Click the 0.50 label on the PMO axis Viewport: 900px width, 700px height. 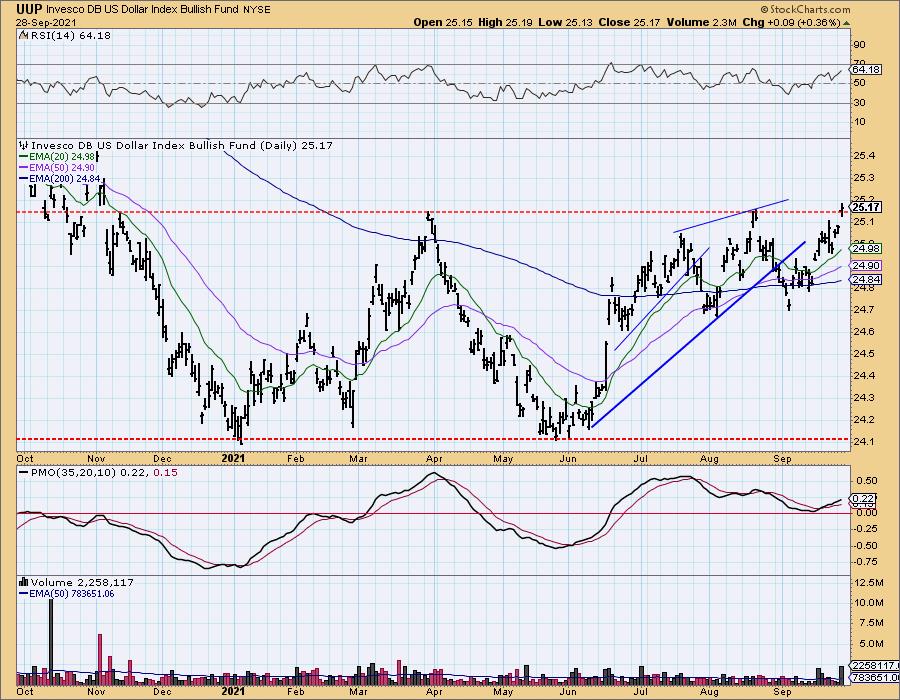tap(869, 480)
